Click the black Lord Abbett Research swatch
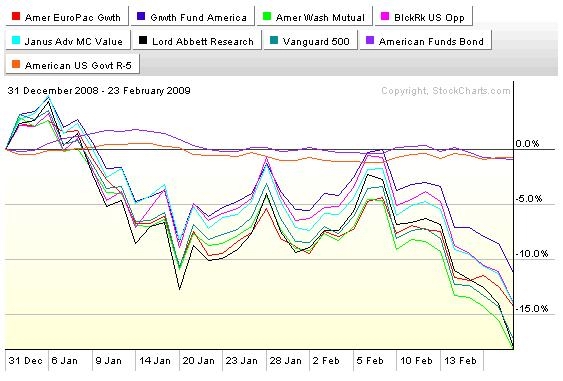This screenshot has height=381, width=563. pyautogui.click(x=143, y=40)
